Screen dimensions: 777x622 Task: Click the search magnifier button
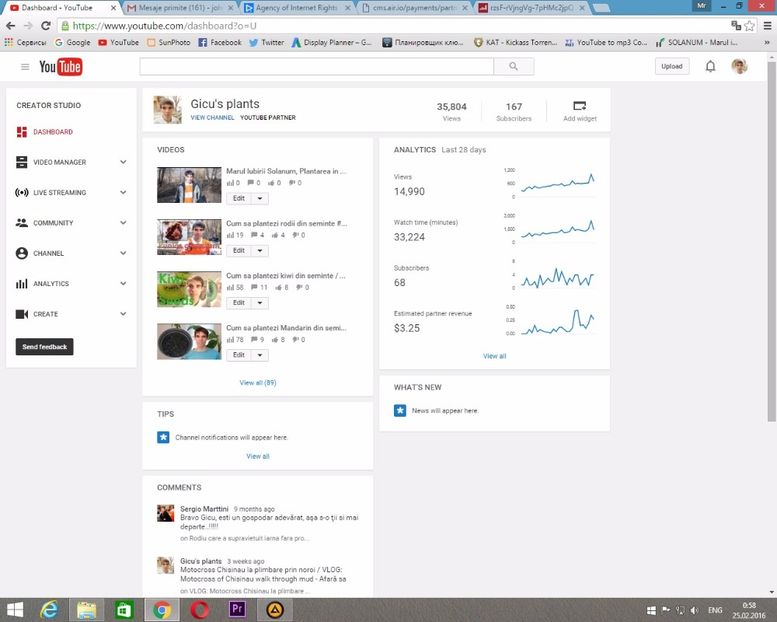[513, 66]
